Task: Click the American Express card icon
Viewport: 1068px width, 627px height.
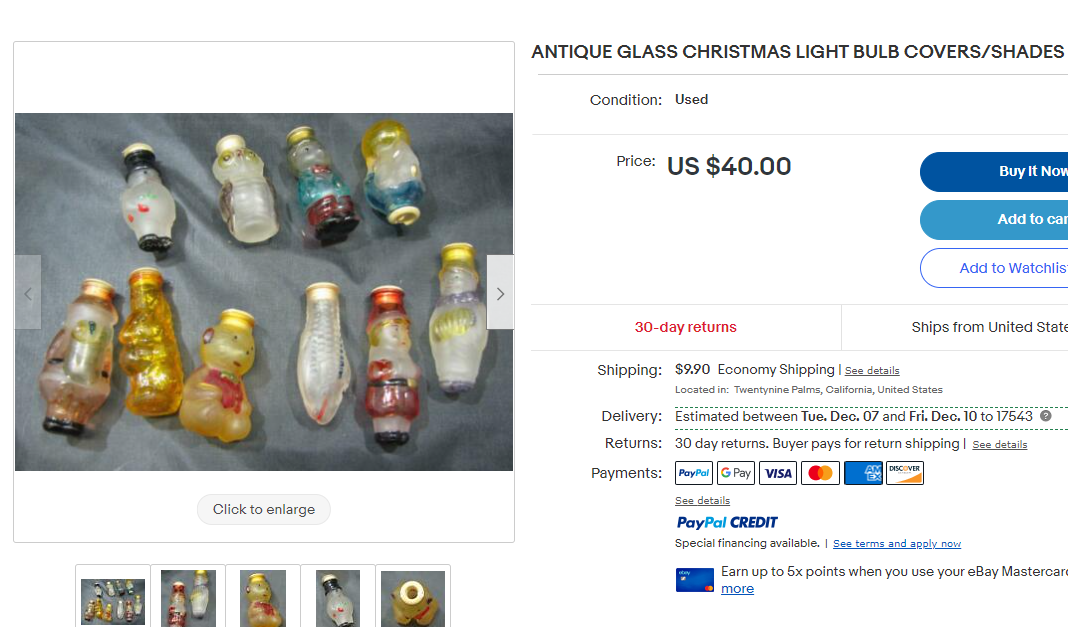Action: [863, 473]
